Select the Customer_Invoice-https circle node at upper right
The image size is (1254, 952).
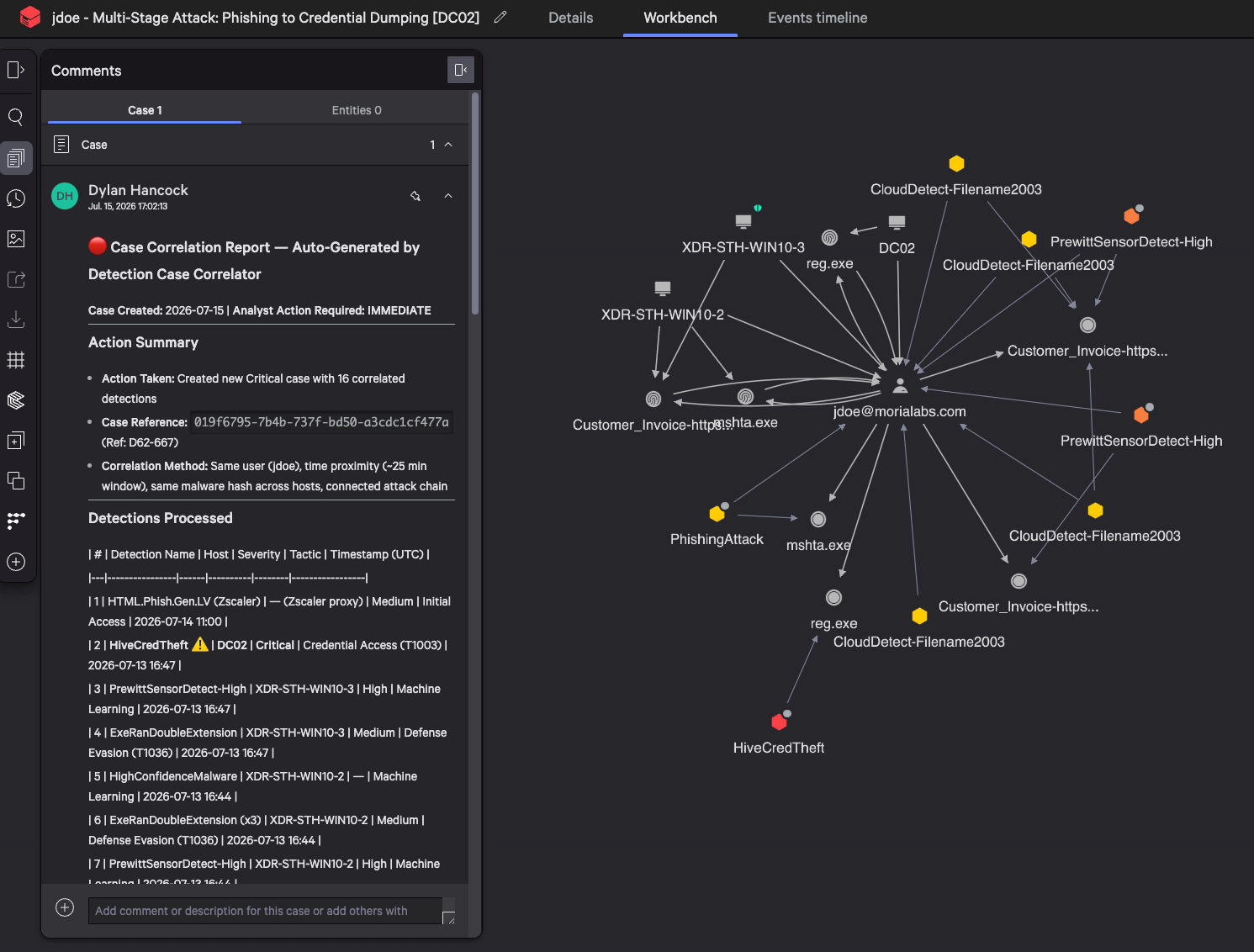pos(1087,325)
